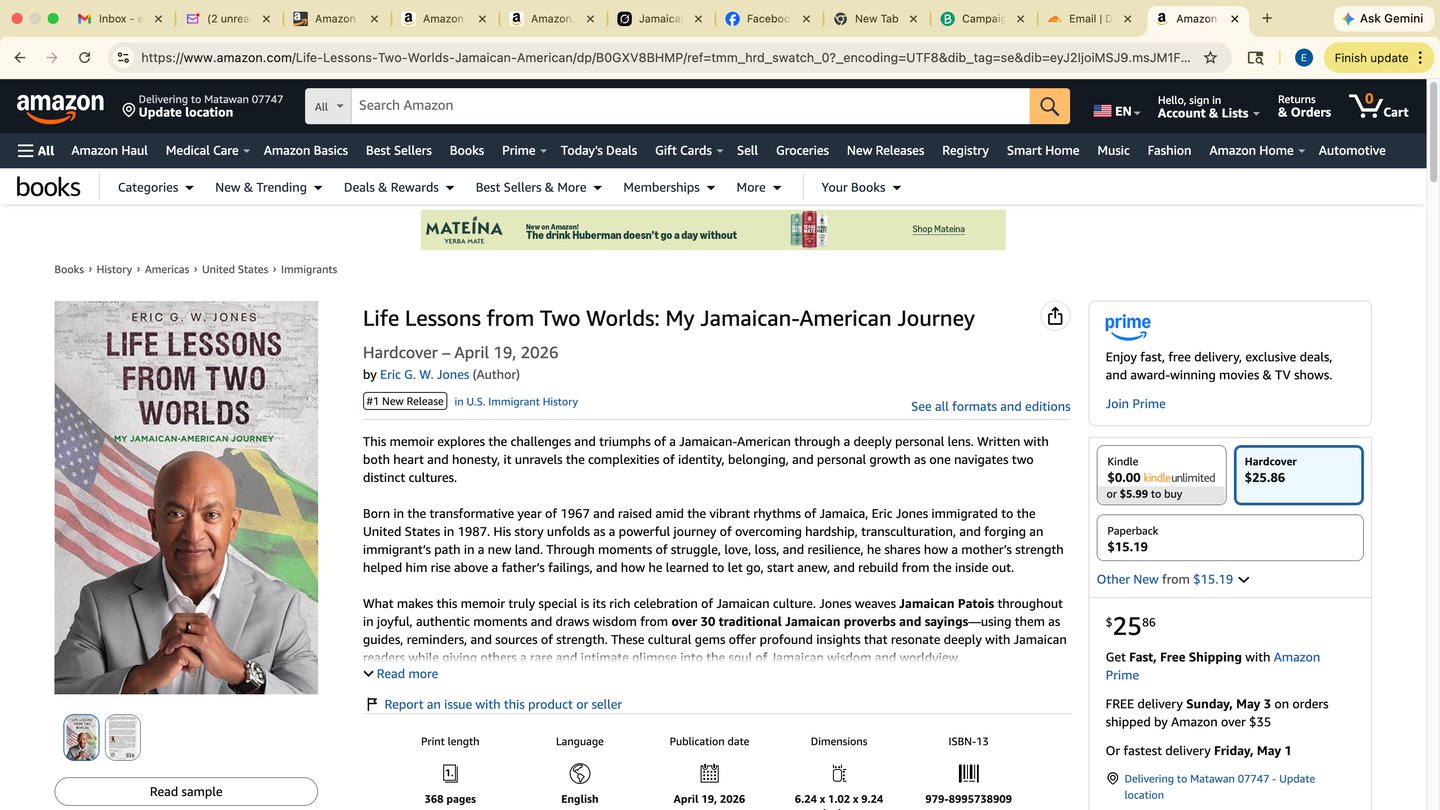Click the main book cover image
Image resolution: width=1440 pixels, height=810 pixels.
point(186,498)
